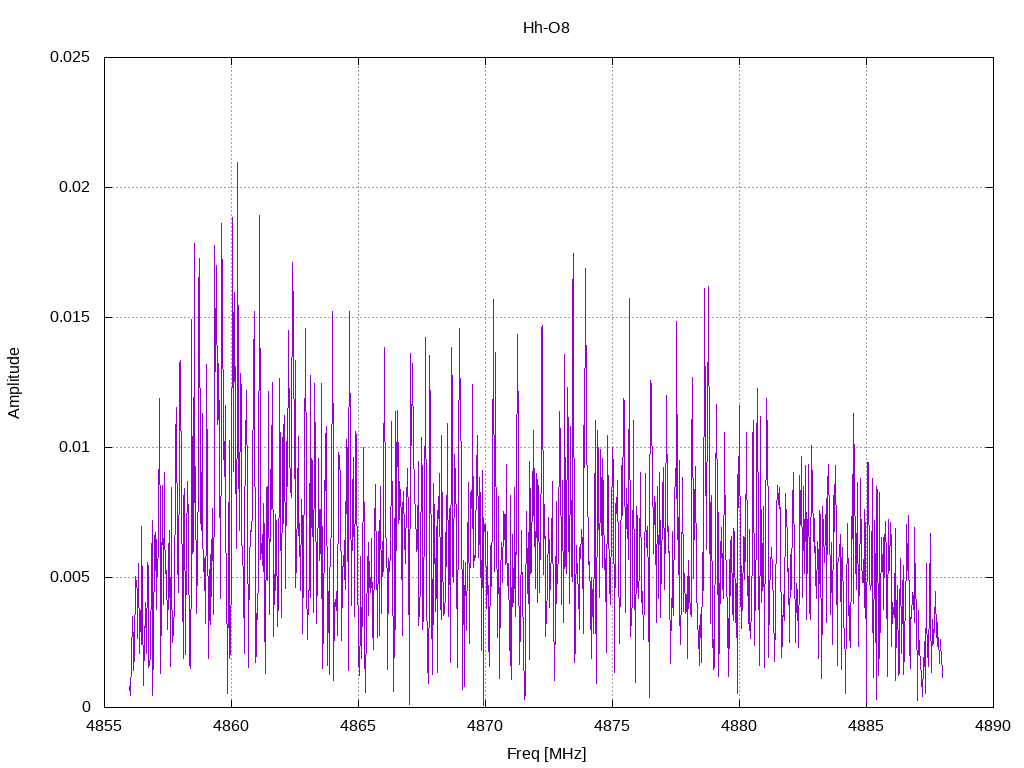Click the 4875 x-axis tick label
This screenshot has width=1024, height=768.
(x=612, y=726)
